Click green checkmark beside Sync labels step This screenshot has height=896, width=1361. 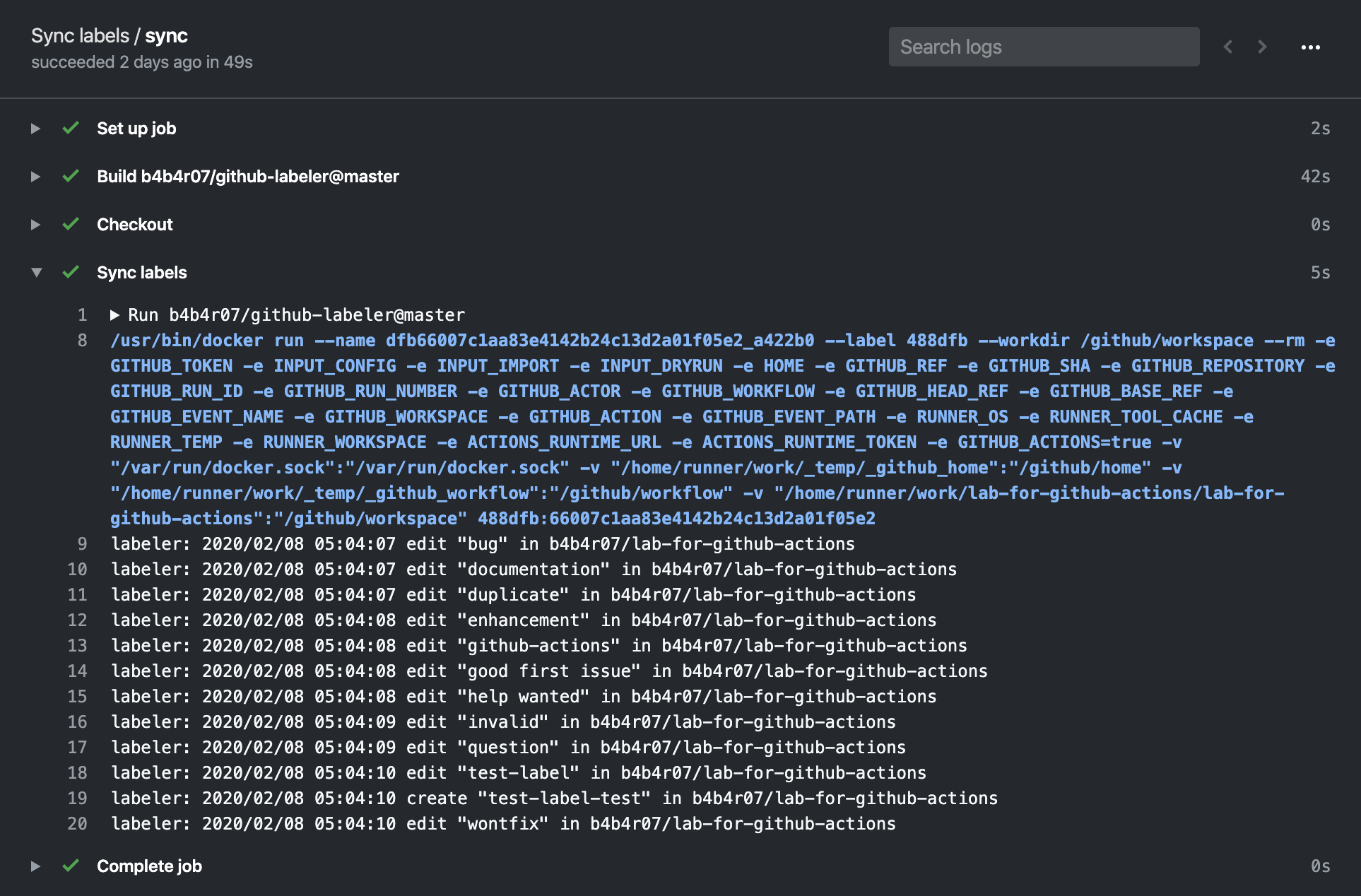tap(71, 272)
